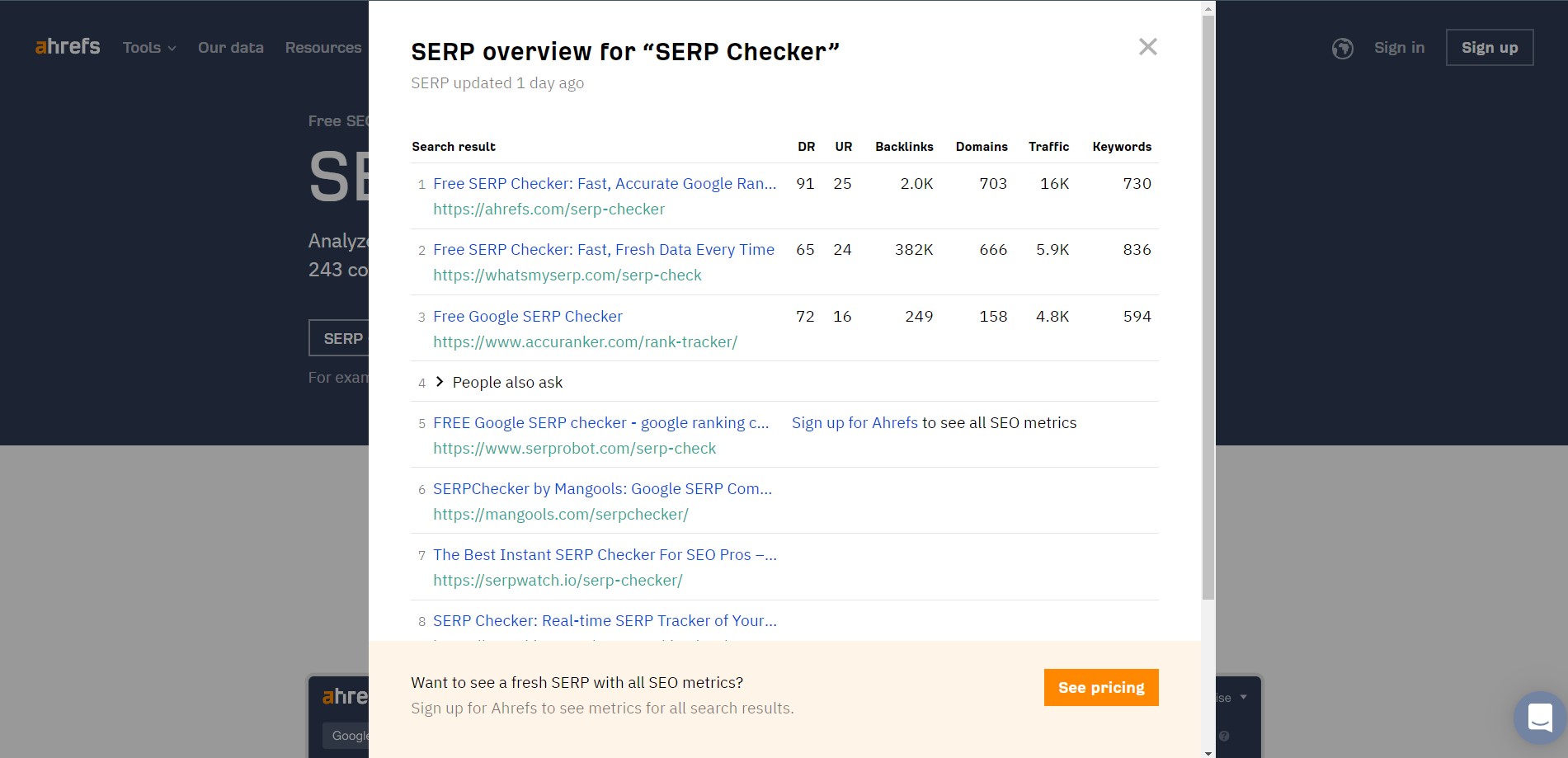
Task: Click the 382K backlinks value
Action: 914,250
